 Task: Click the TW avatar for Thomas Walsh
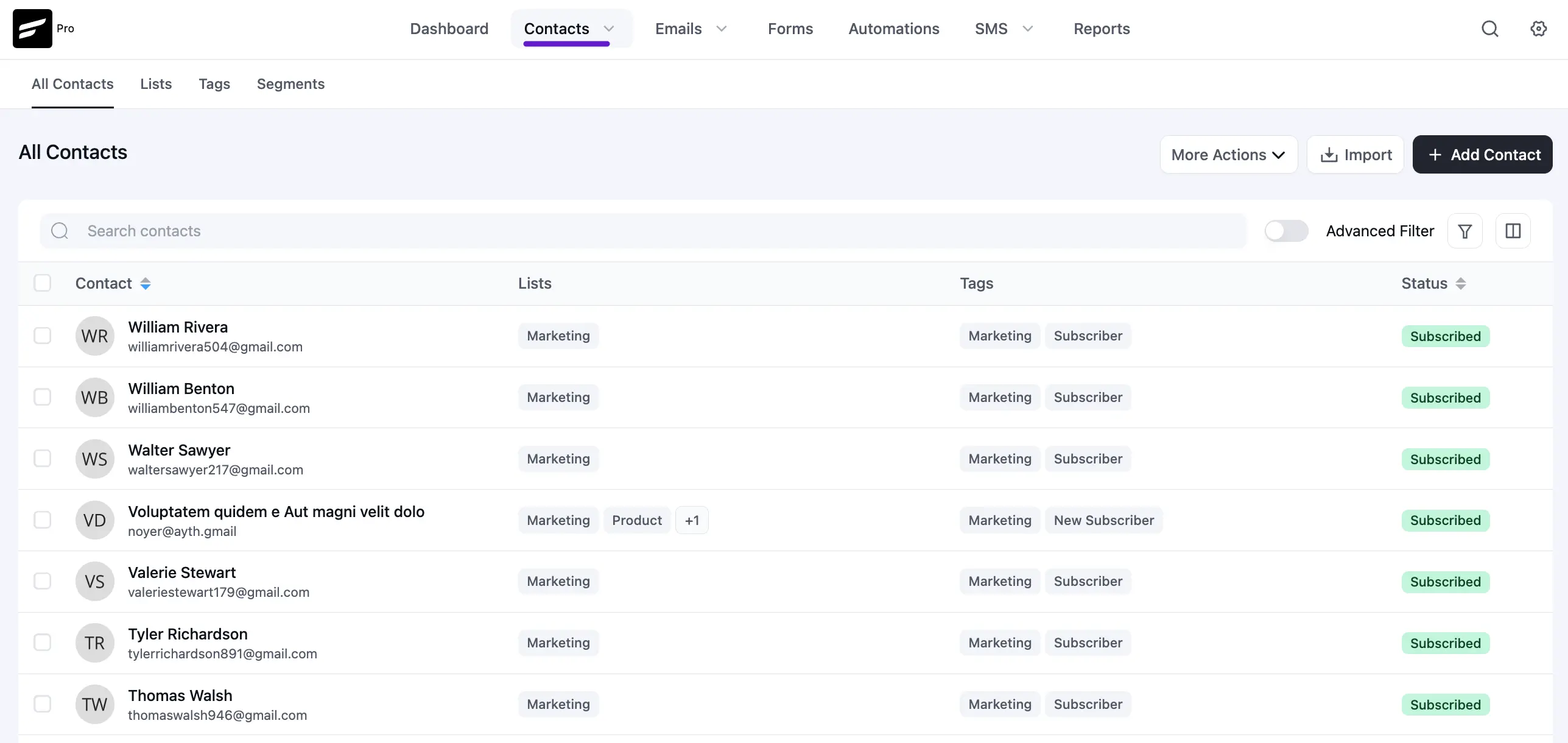pyautogui.click(x=95, y=705)
